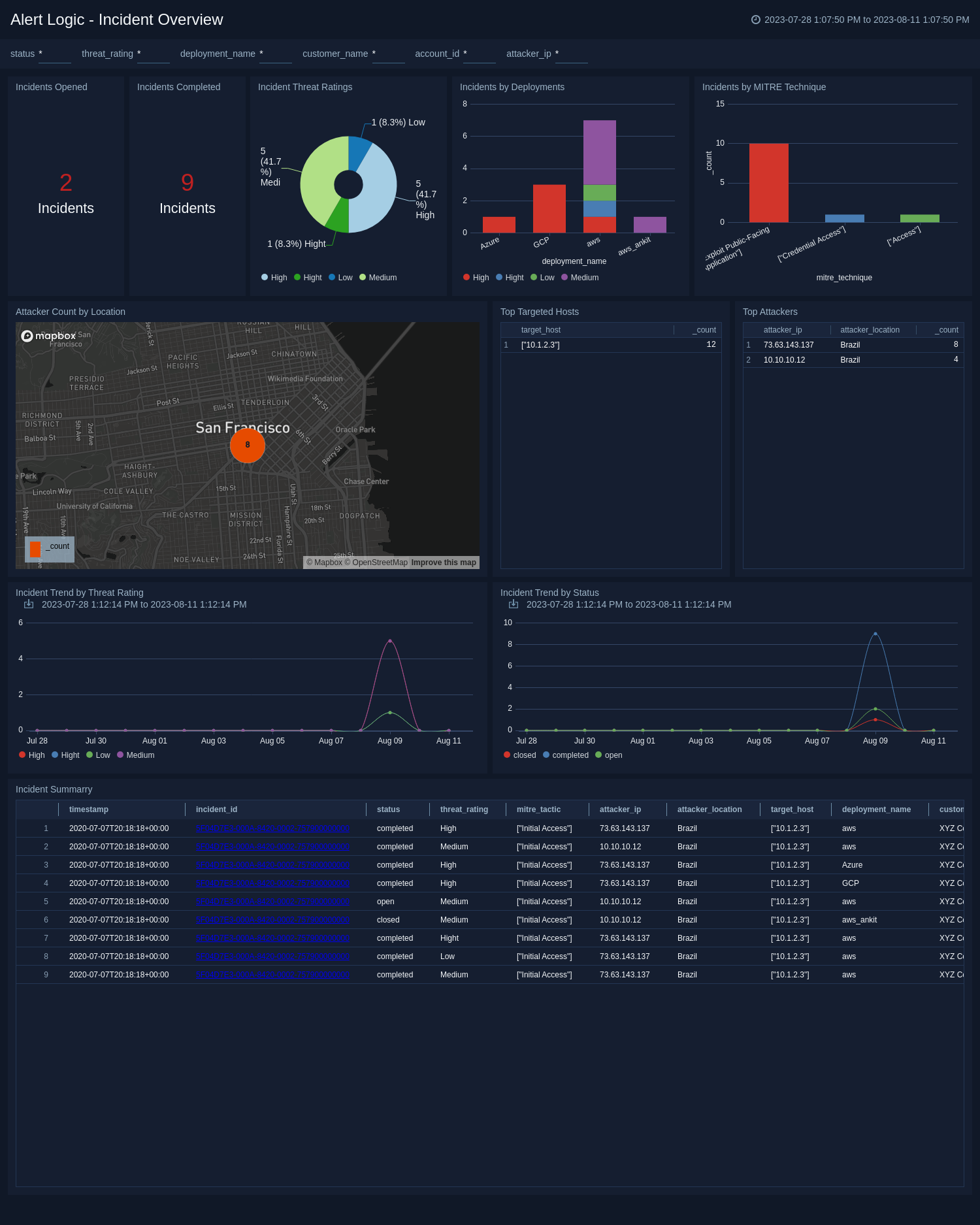This screenshot has width=980, height=1225.
Task: Click 10.10.10.12 in Top Attackers table
Action: [785, 360]
